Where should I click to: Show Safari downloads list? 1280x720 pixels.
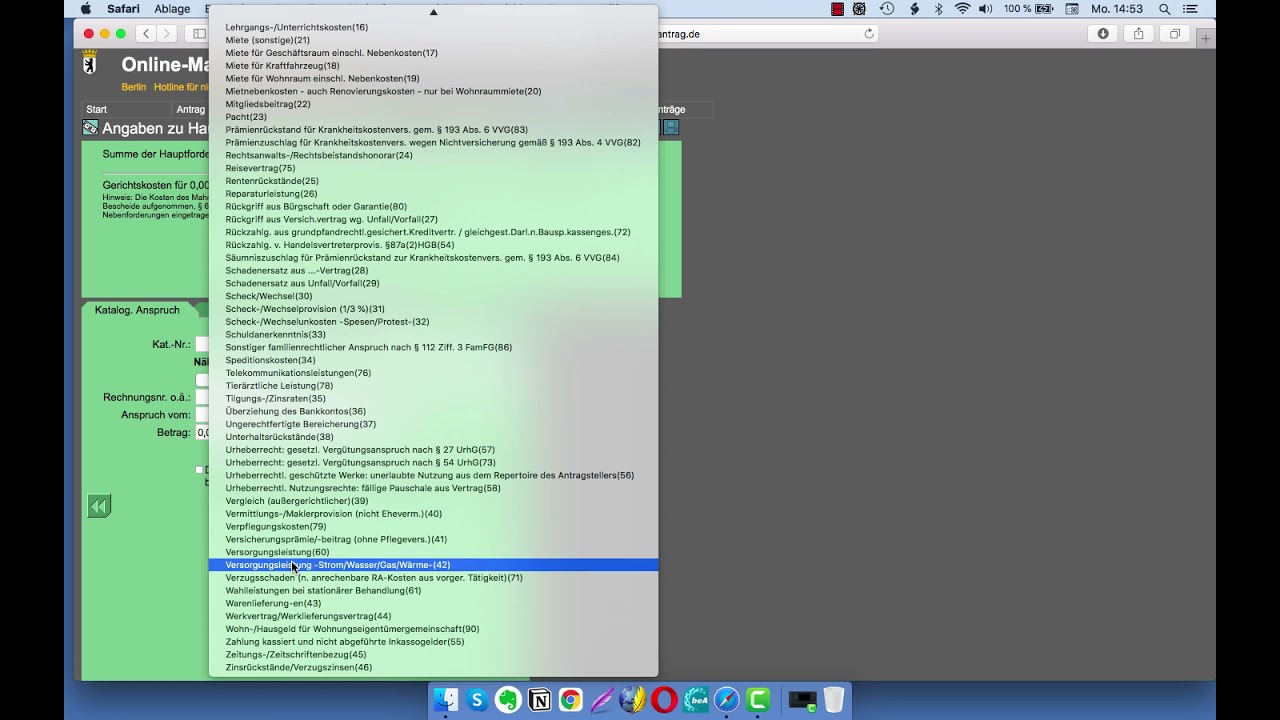[1103, 33]
